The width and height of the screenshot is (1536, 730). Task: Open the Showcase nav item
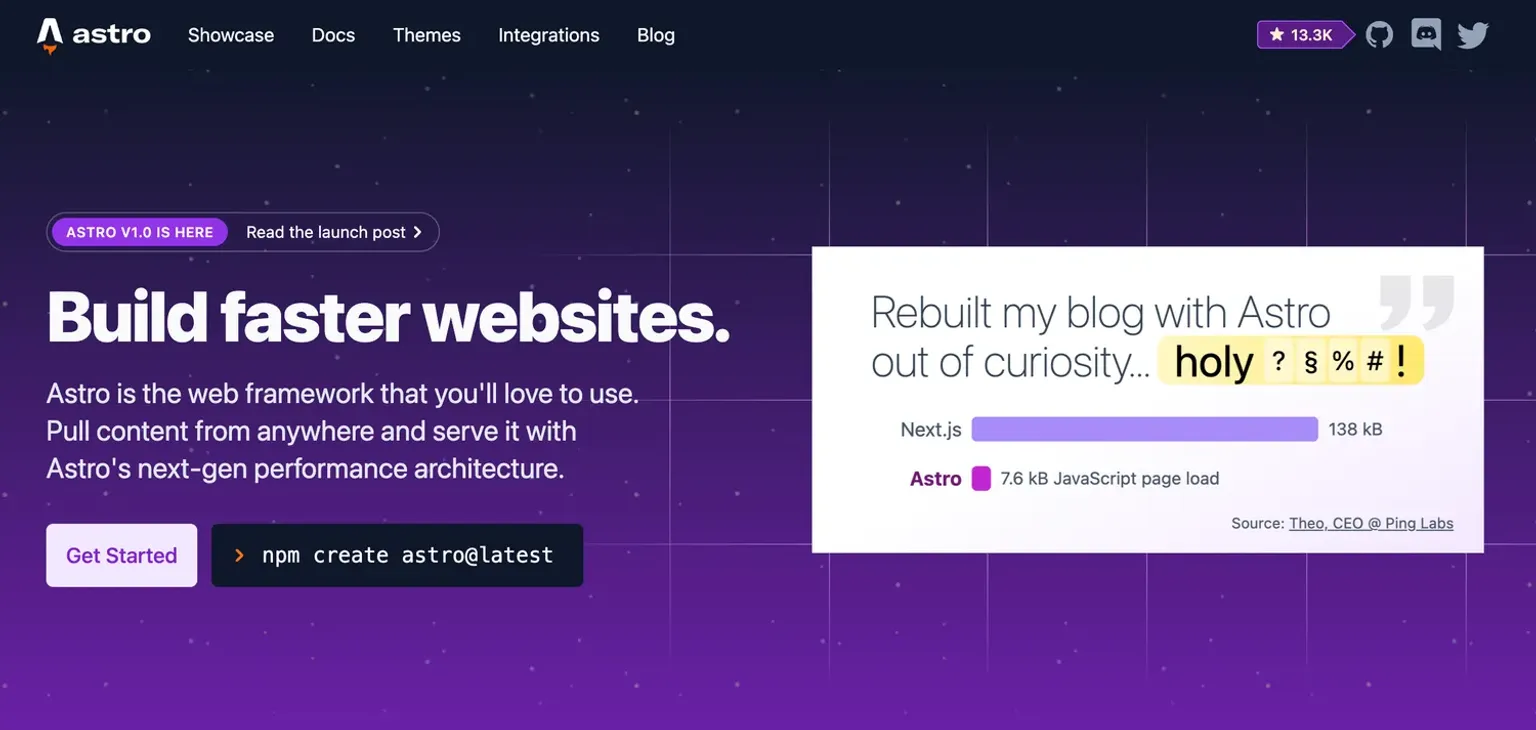point(231,35)
